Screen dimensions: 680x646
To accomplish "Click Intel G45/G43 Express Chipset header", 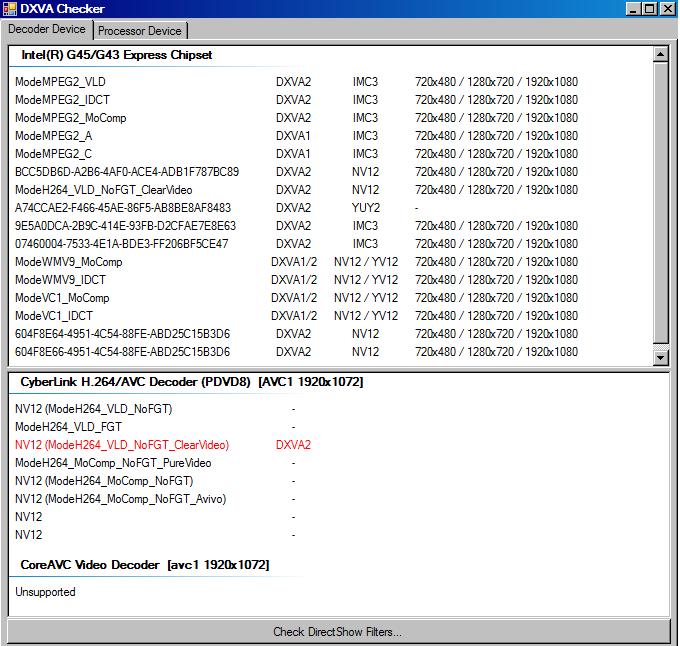I will [x=116, y=55].
